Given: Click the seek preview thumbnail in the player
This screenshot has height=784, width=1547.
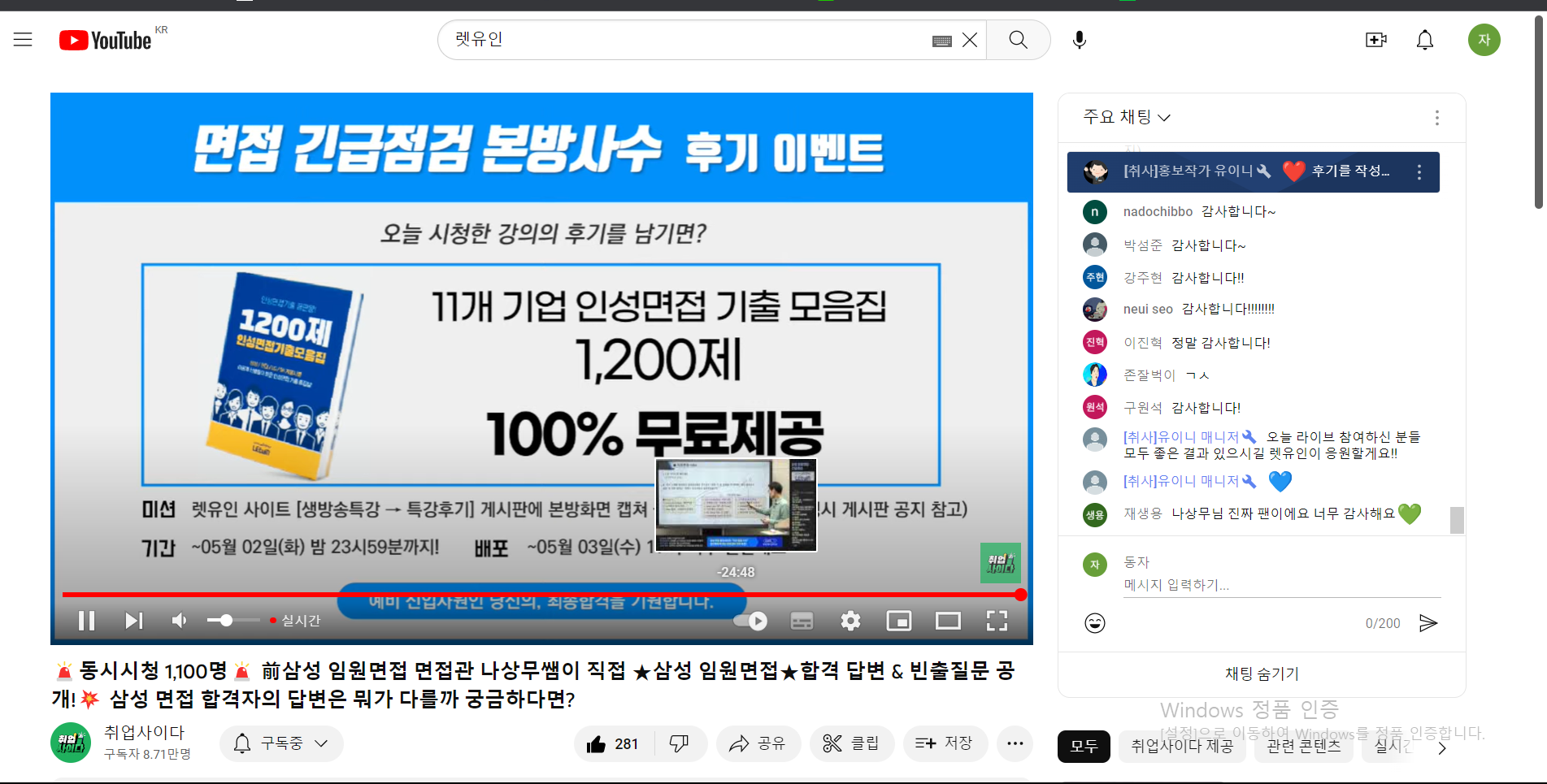Looking at the screenshot, I should (x=737, y=505).
